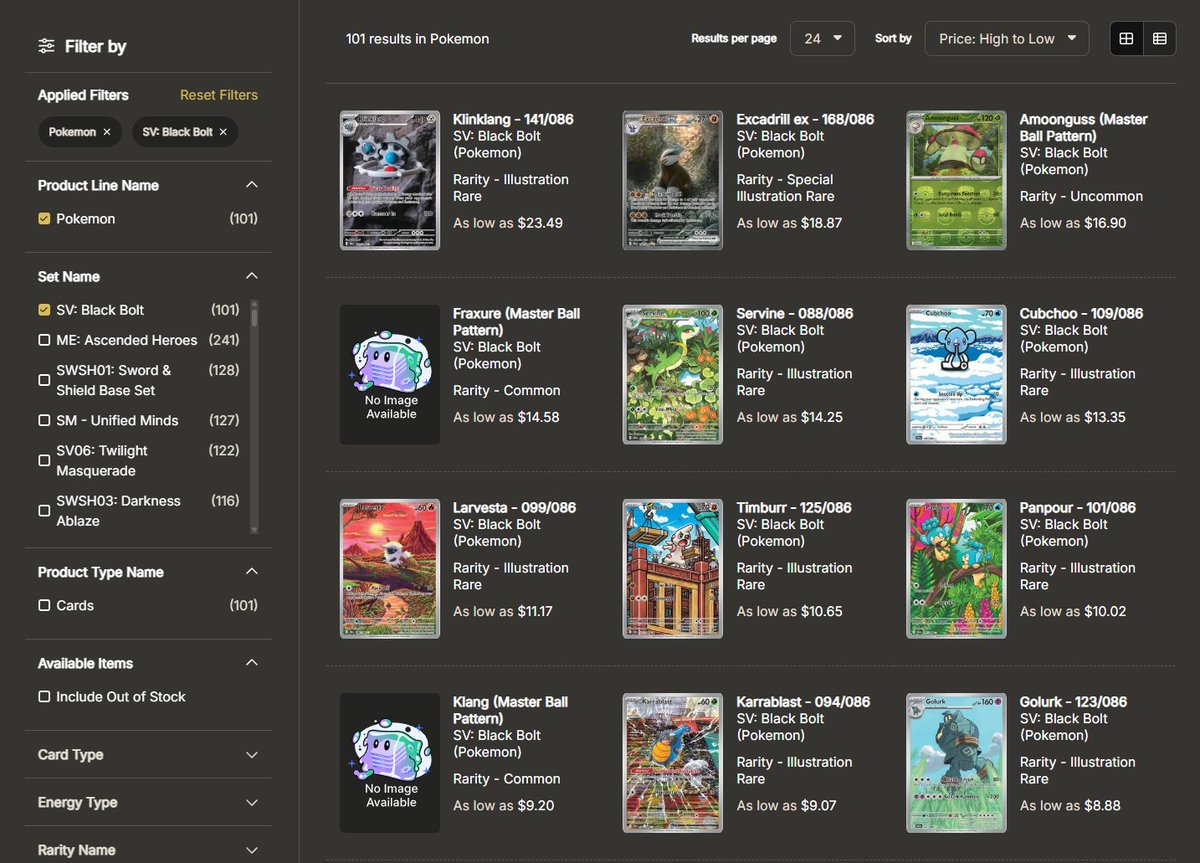Collapse the Set Name section
Image resolution: width=1200 pixels, height=863 pixels.
click(251, 276)
